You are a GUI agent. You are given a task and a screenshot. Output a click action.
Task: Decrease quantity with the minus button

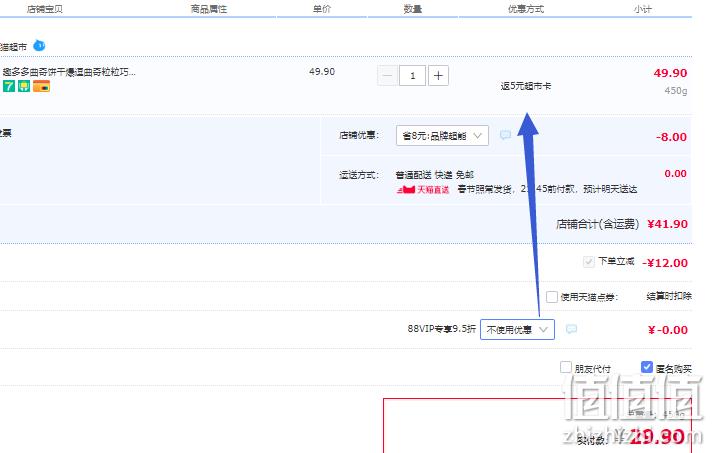(388, 75)
